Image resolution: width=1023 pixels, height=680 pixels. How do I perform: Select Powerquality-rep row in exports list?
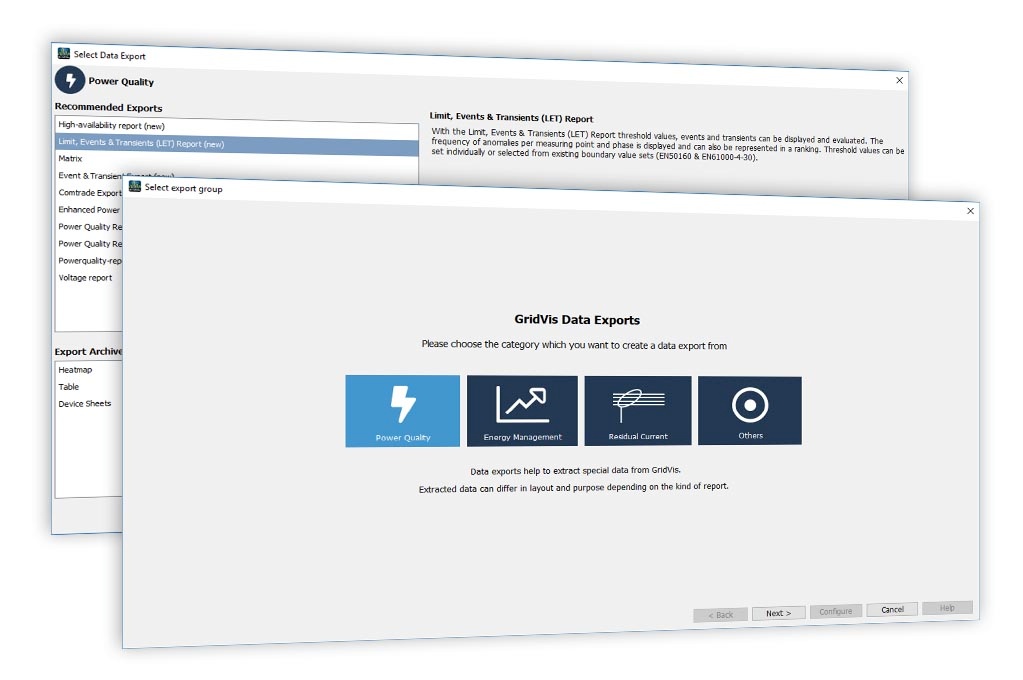coord(89,260)
